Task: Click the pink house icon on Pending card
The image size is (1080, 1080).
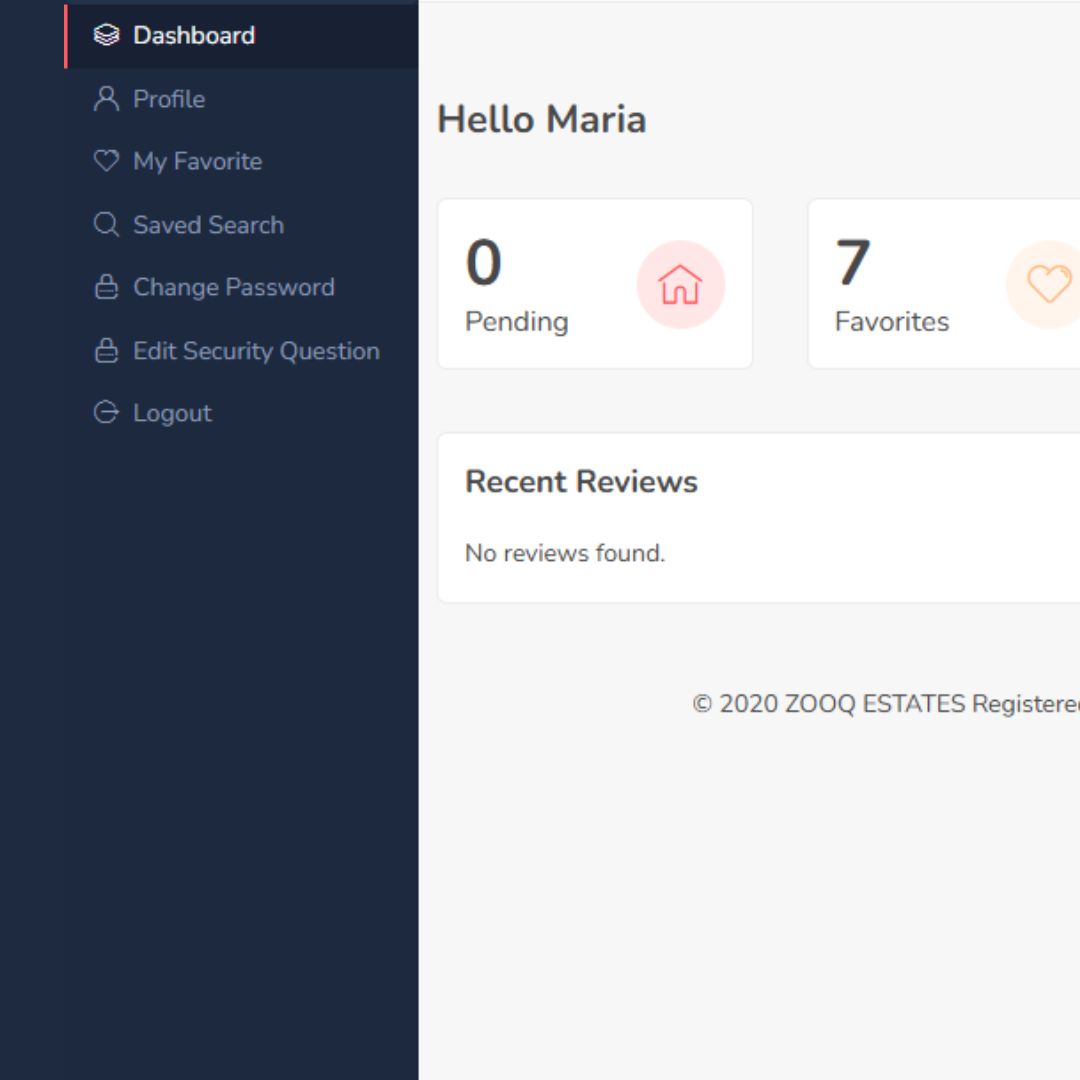Action: (x=680, y=284)
